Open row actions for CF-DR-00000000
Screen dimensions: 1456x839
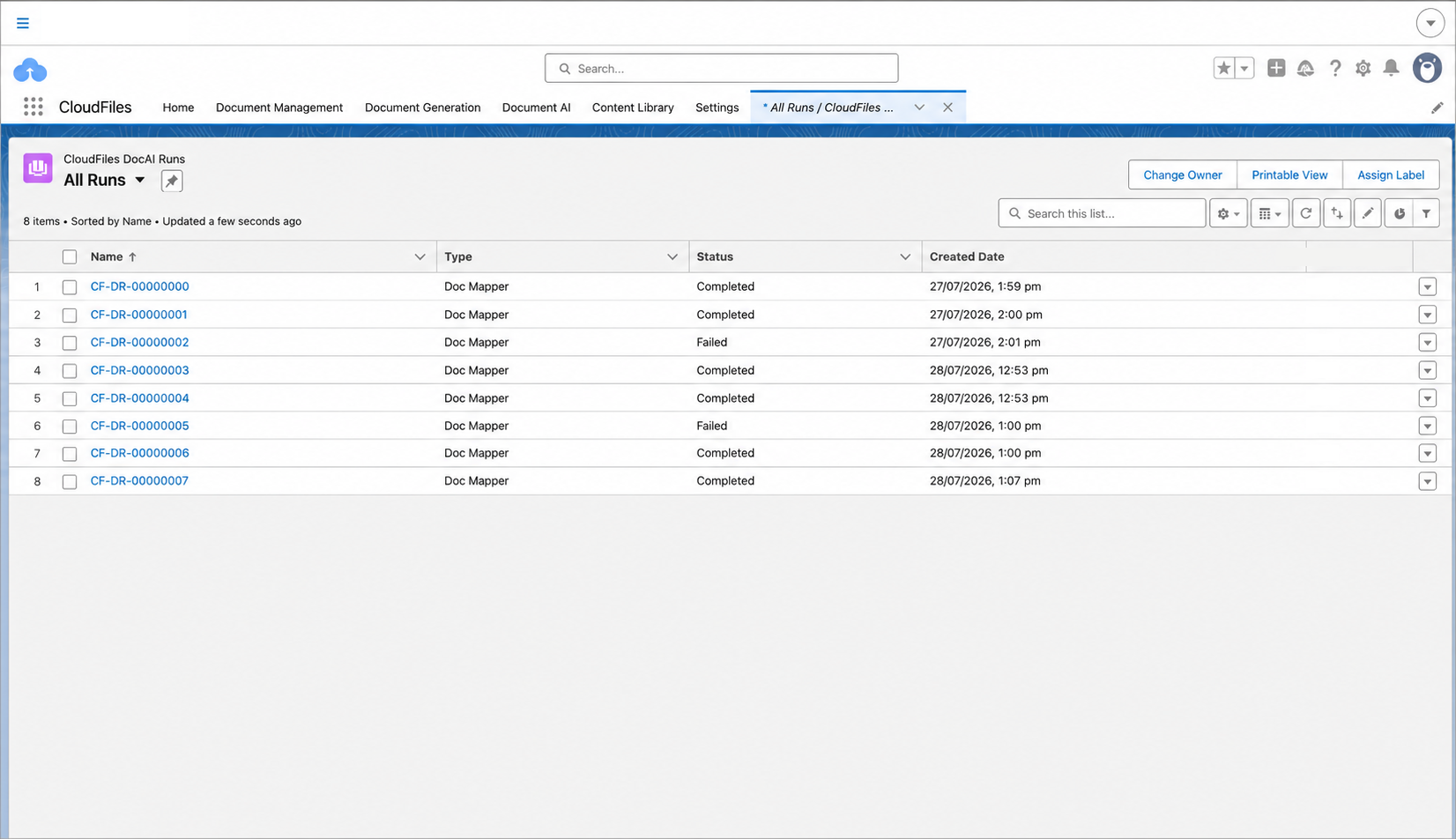tap(1428, 286)
